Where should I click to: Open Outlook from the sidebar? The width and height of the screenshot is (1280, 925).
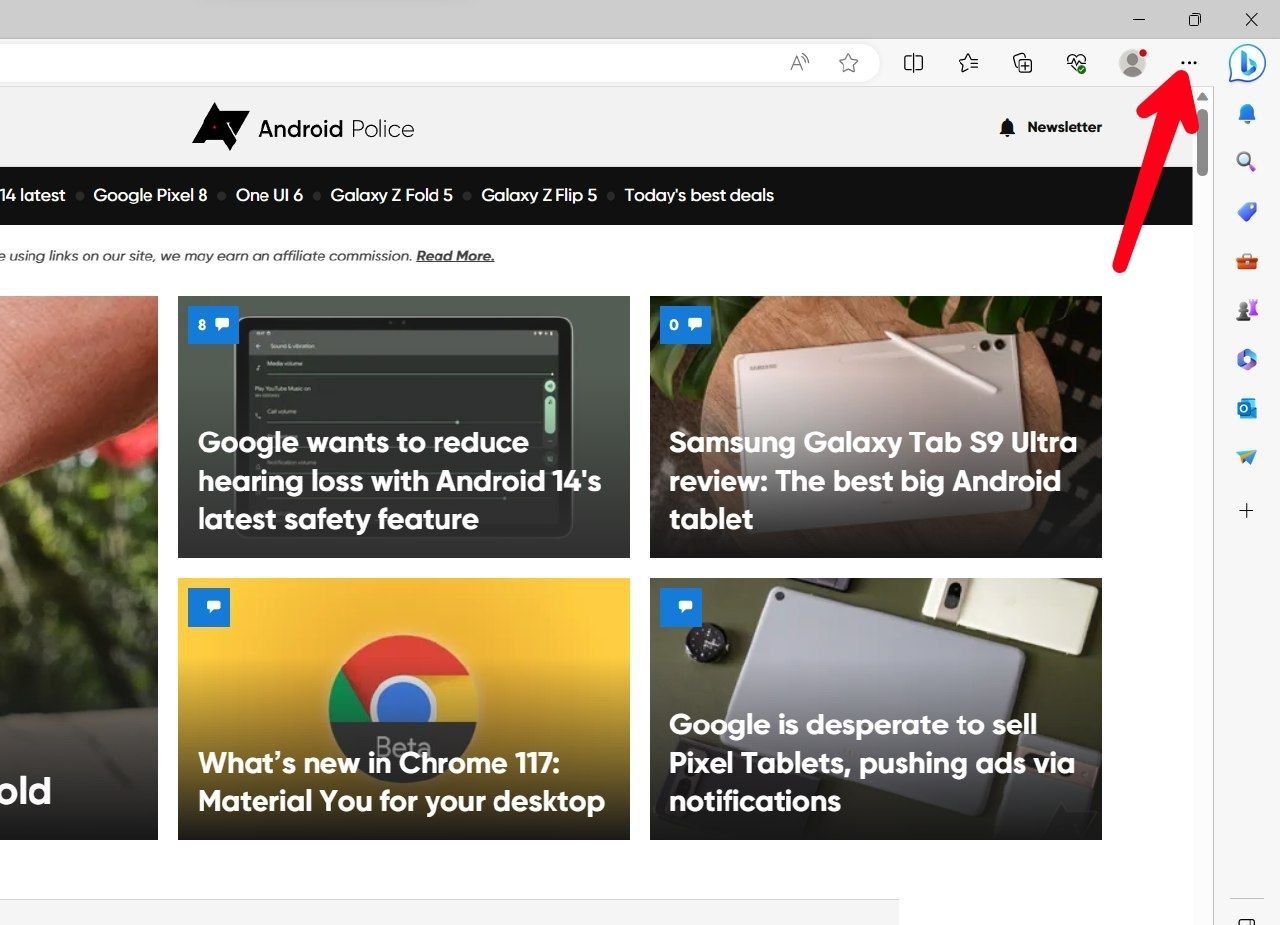[1246, 408]
